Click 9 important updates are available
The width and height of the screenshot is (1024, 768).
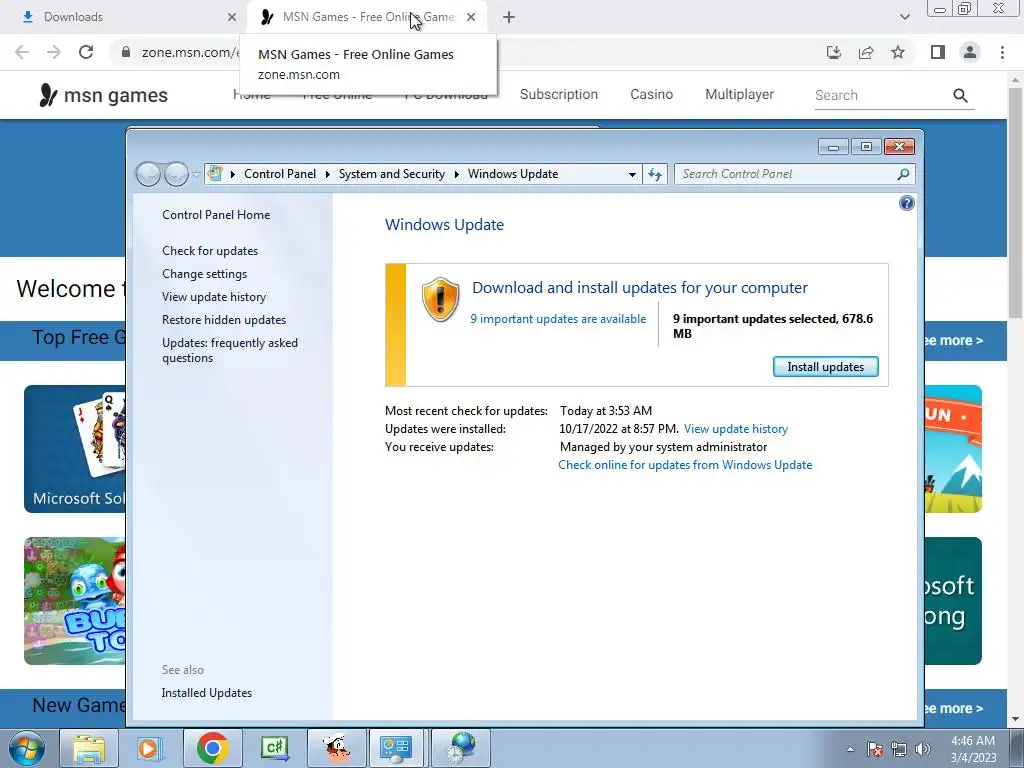click(558, 319)
